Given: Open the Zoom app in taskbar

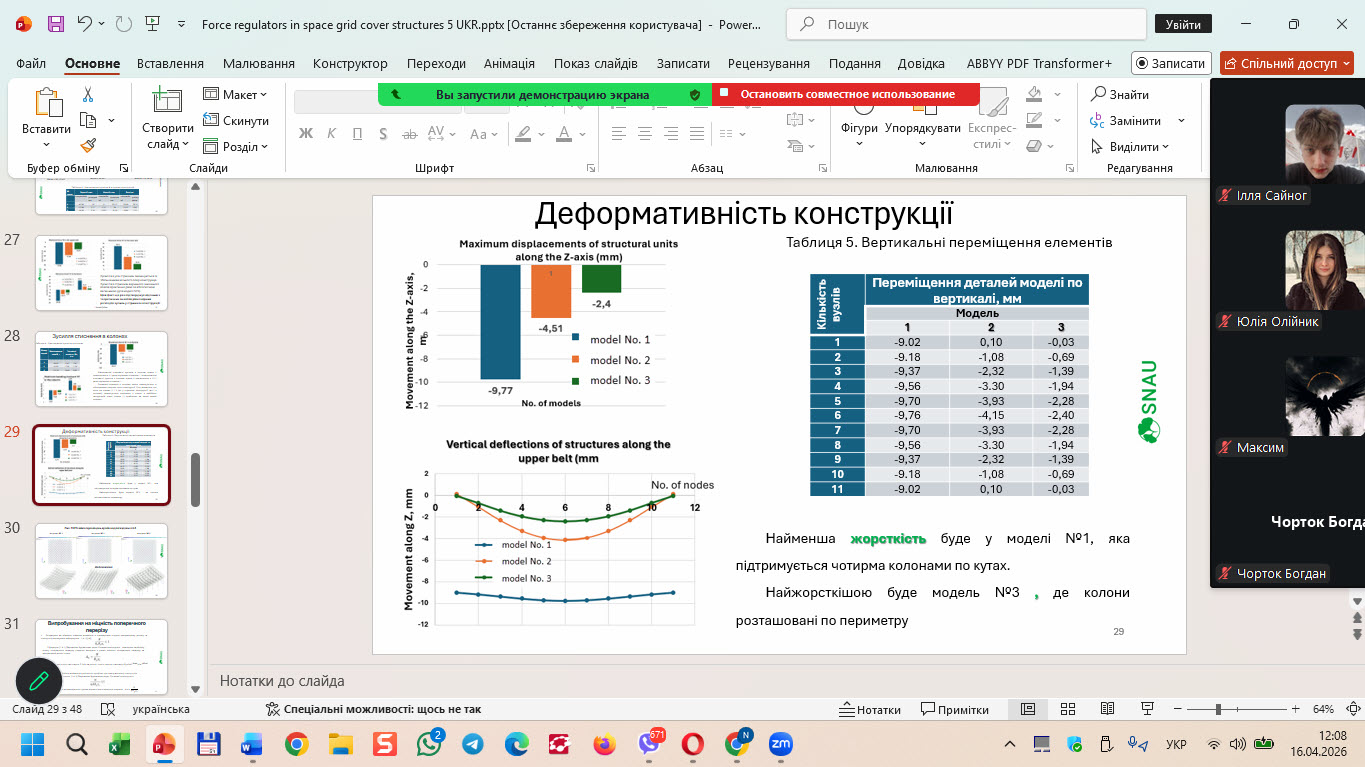Looking at the screenshot, I should [x=780, y=744].
